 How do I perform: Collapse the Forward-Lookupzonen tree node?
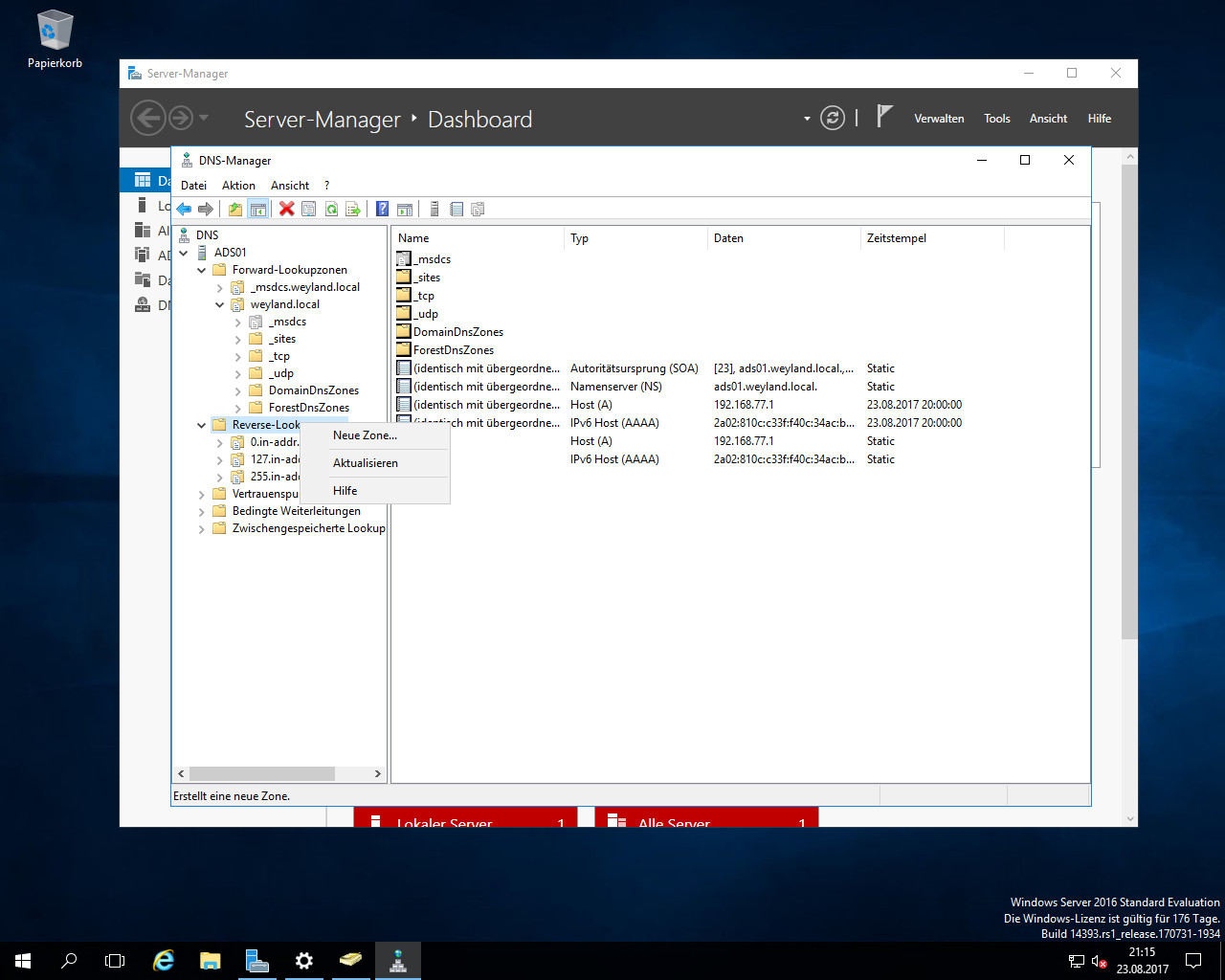[x=202, y=270]
